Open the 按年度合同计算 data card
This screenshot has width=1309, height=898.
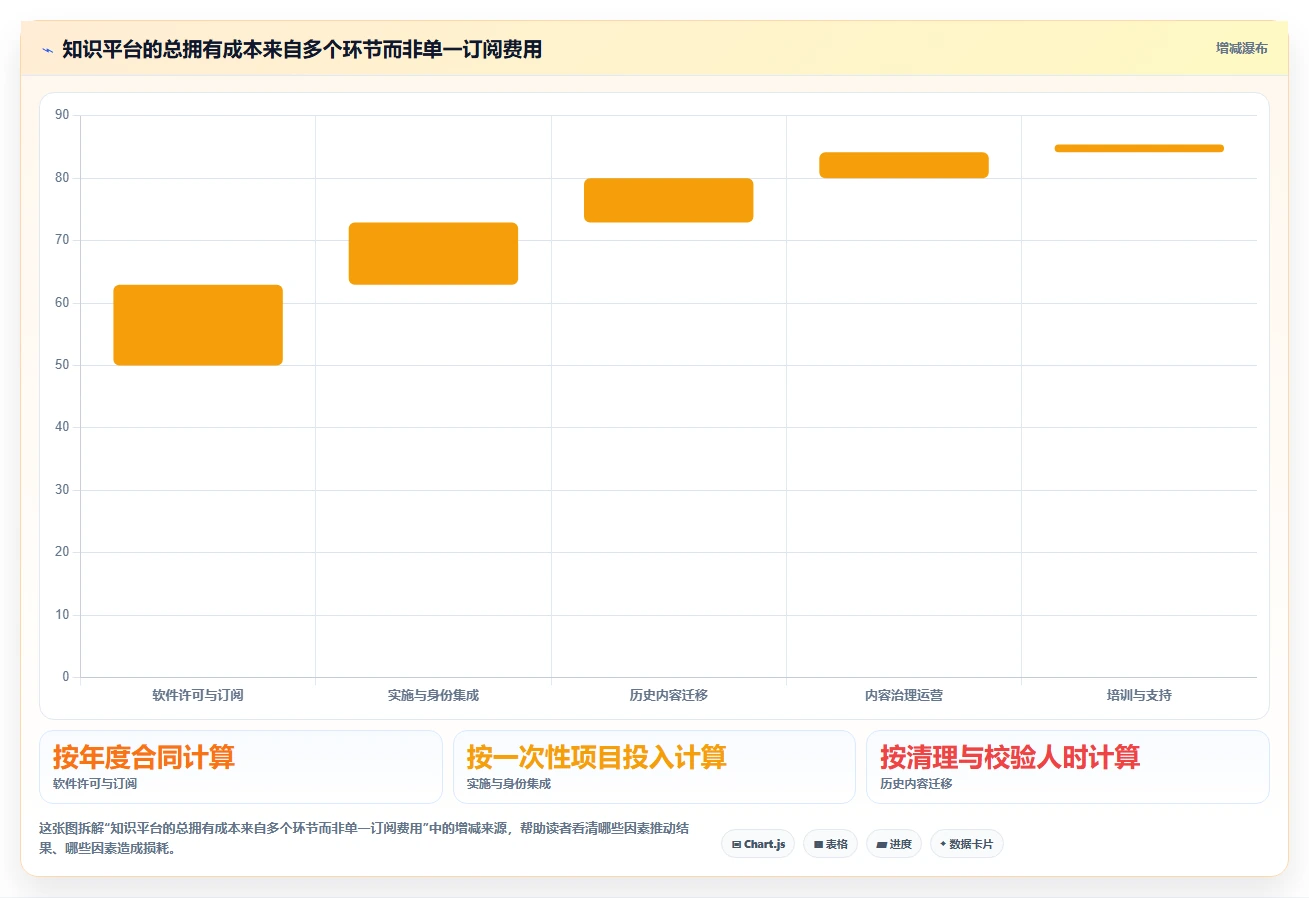point(241,767)
